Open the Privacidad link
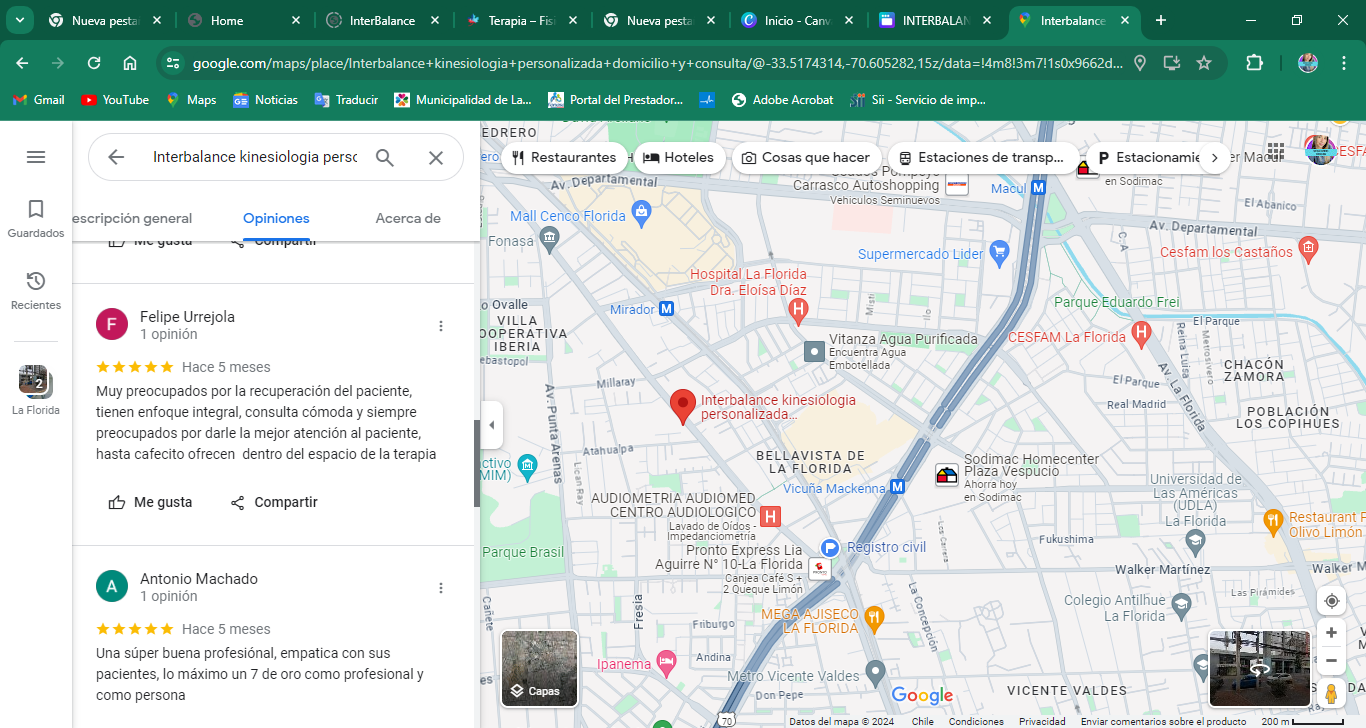This screenshot has height=728, width=1366. tap(1042, 721)
